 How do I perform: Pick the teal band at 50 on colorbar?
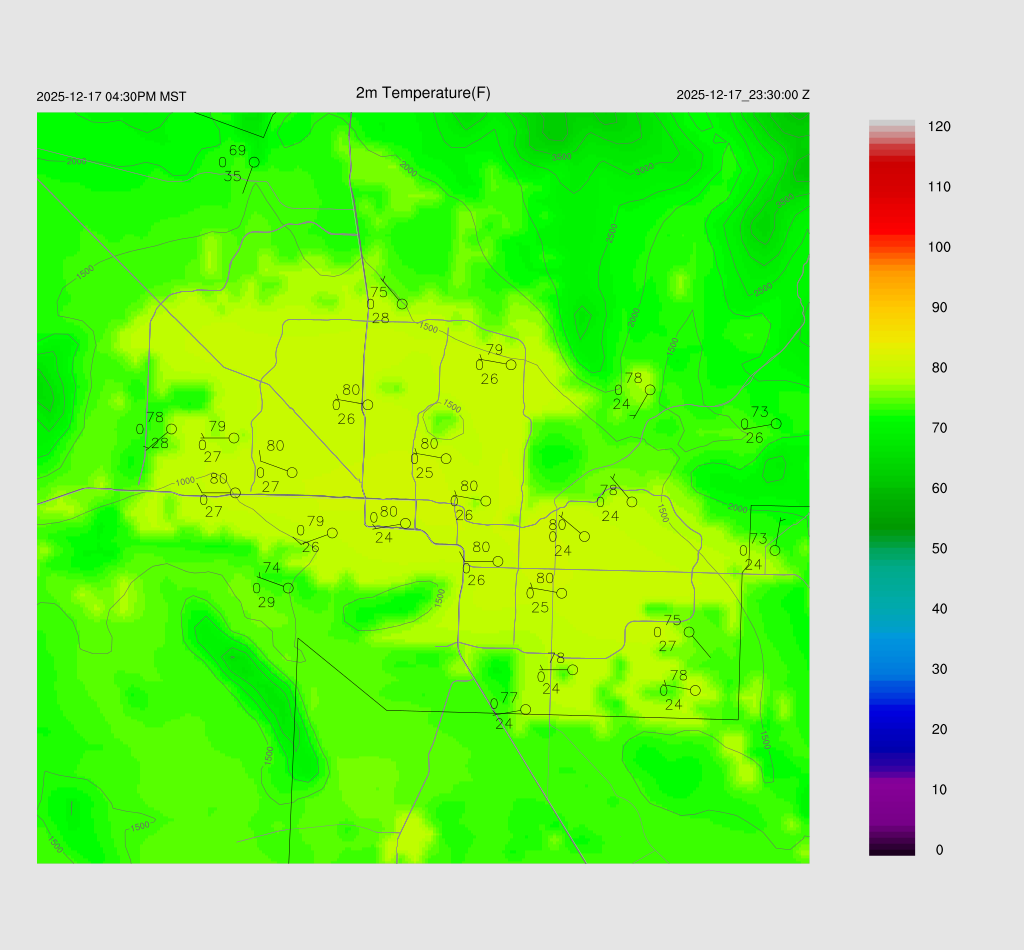[891, 548]
